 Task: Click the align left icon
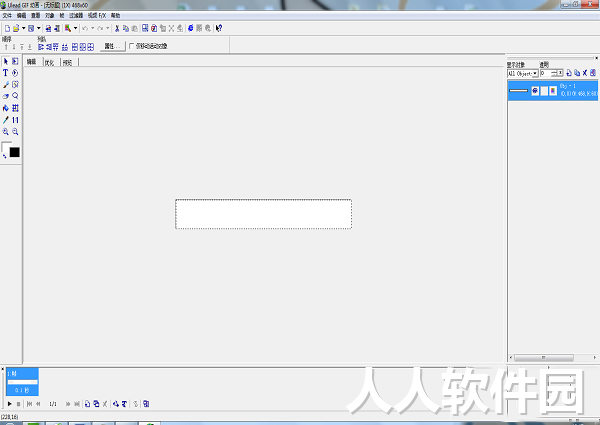41,47
